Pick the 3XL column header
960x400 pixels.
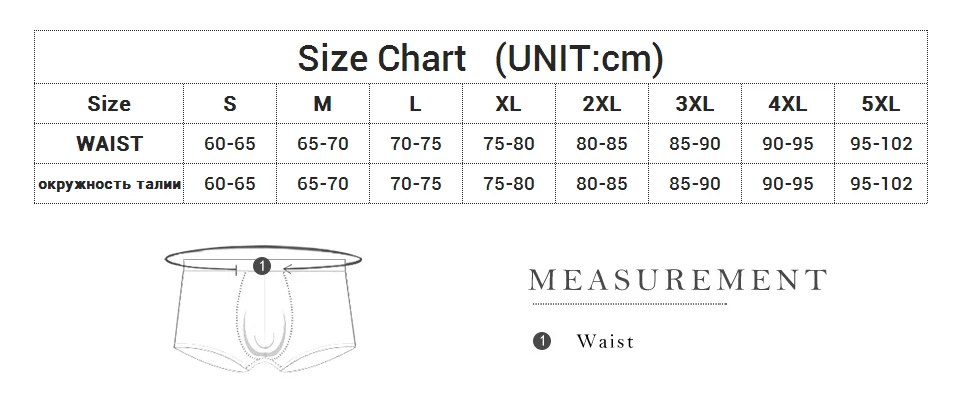click(x=694, y=103)
